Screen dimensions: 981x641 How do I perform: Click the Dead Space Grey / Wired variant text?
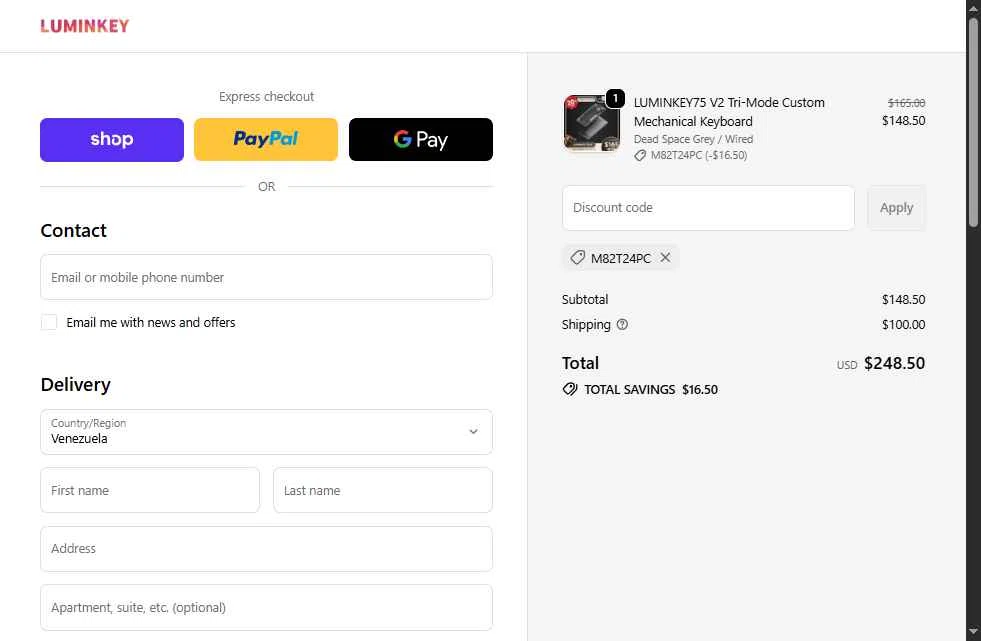693,139
